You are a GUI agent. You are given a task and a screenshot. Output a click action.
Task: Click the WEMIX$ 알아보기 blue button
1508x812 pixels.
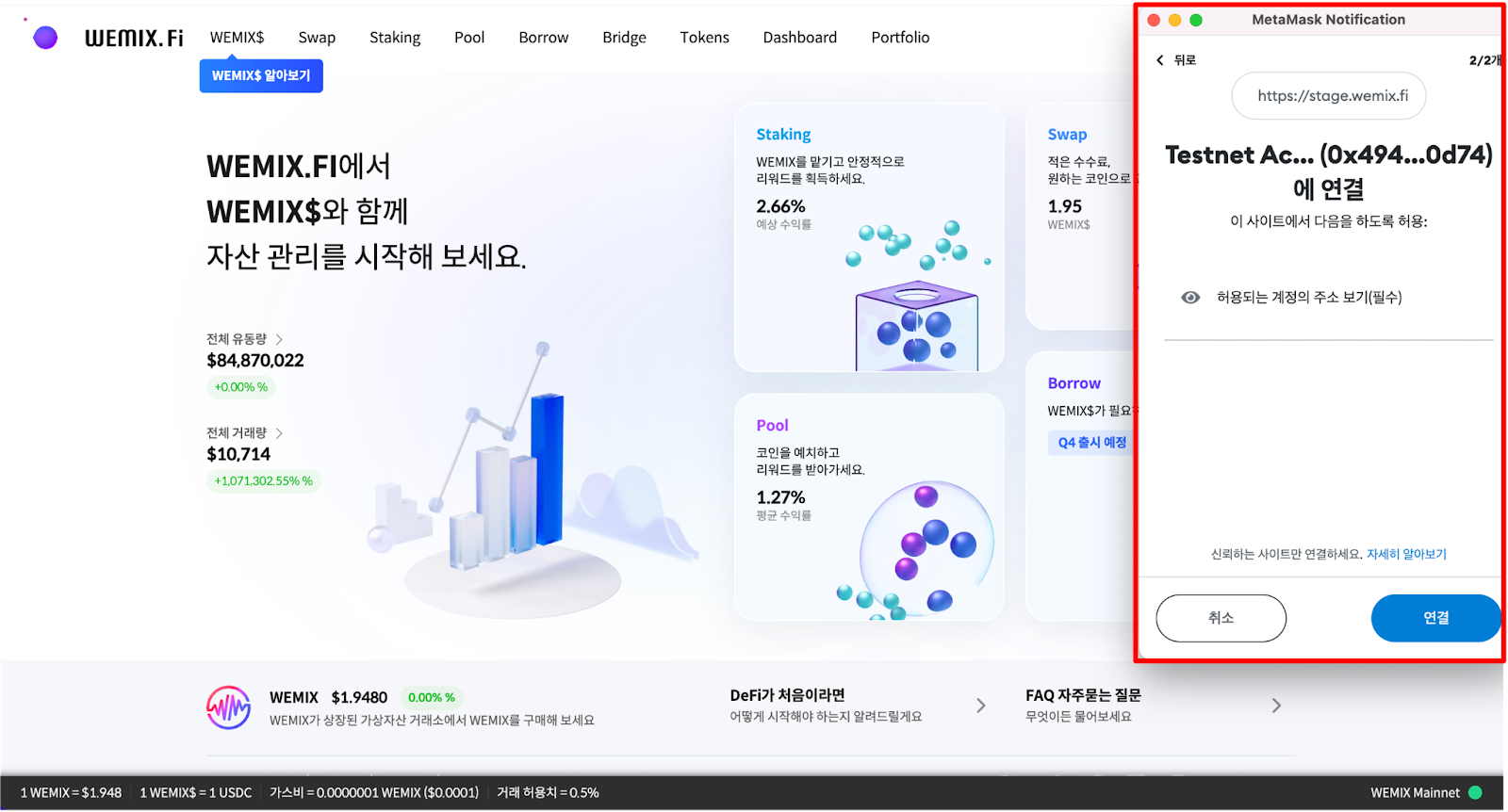point(261,75)
